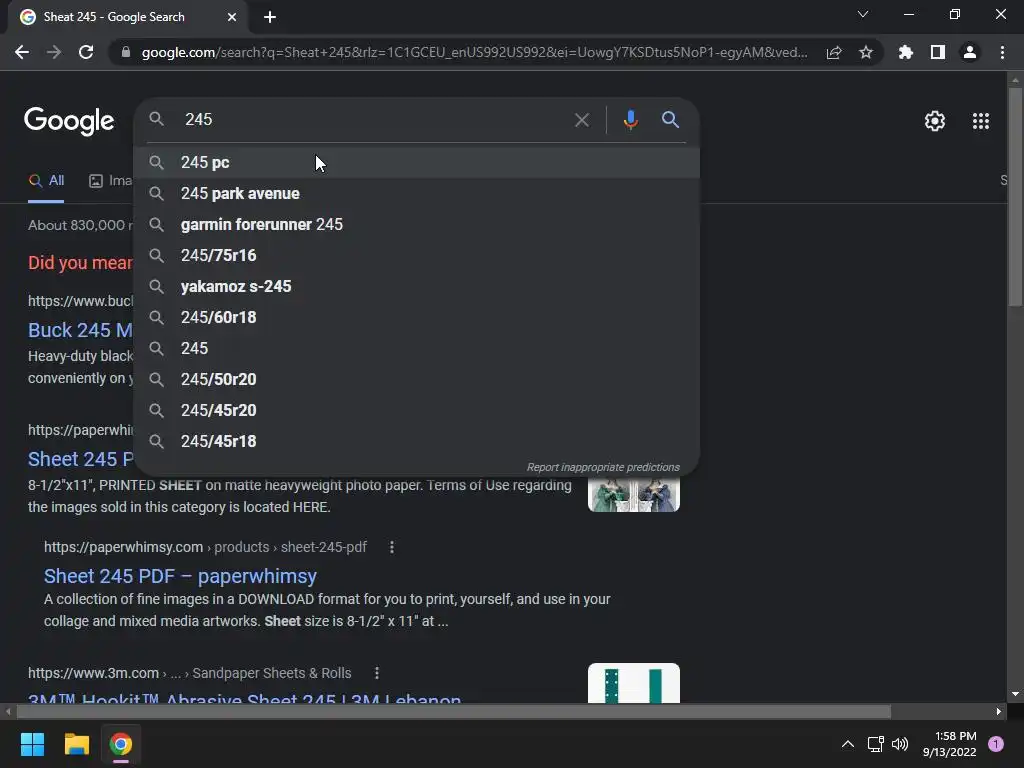Share this page via address bar icon
Screen dimensions: 1024x768
(x=834, y=52)
